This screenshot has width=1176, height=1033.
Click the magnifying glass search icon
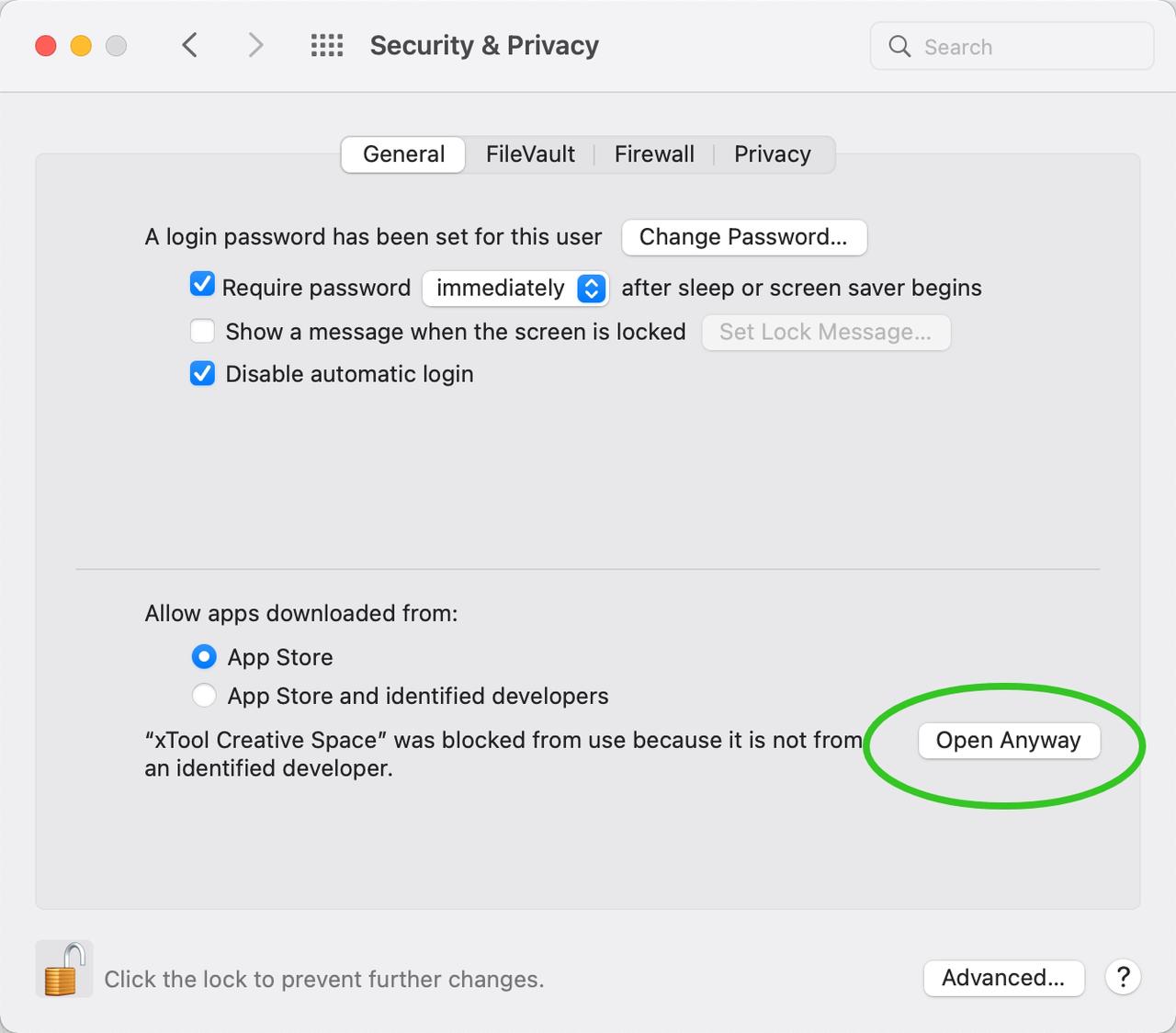point(899,46)
